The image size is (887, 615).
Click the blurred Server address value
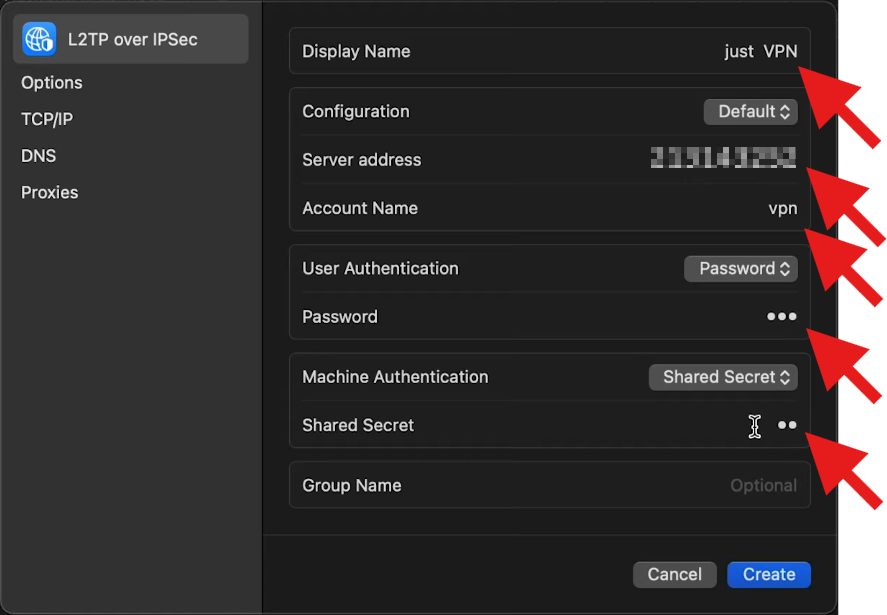coord(722,158)
